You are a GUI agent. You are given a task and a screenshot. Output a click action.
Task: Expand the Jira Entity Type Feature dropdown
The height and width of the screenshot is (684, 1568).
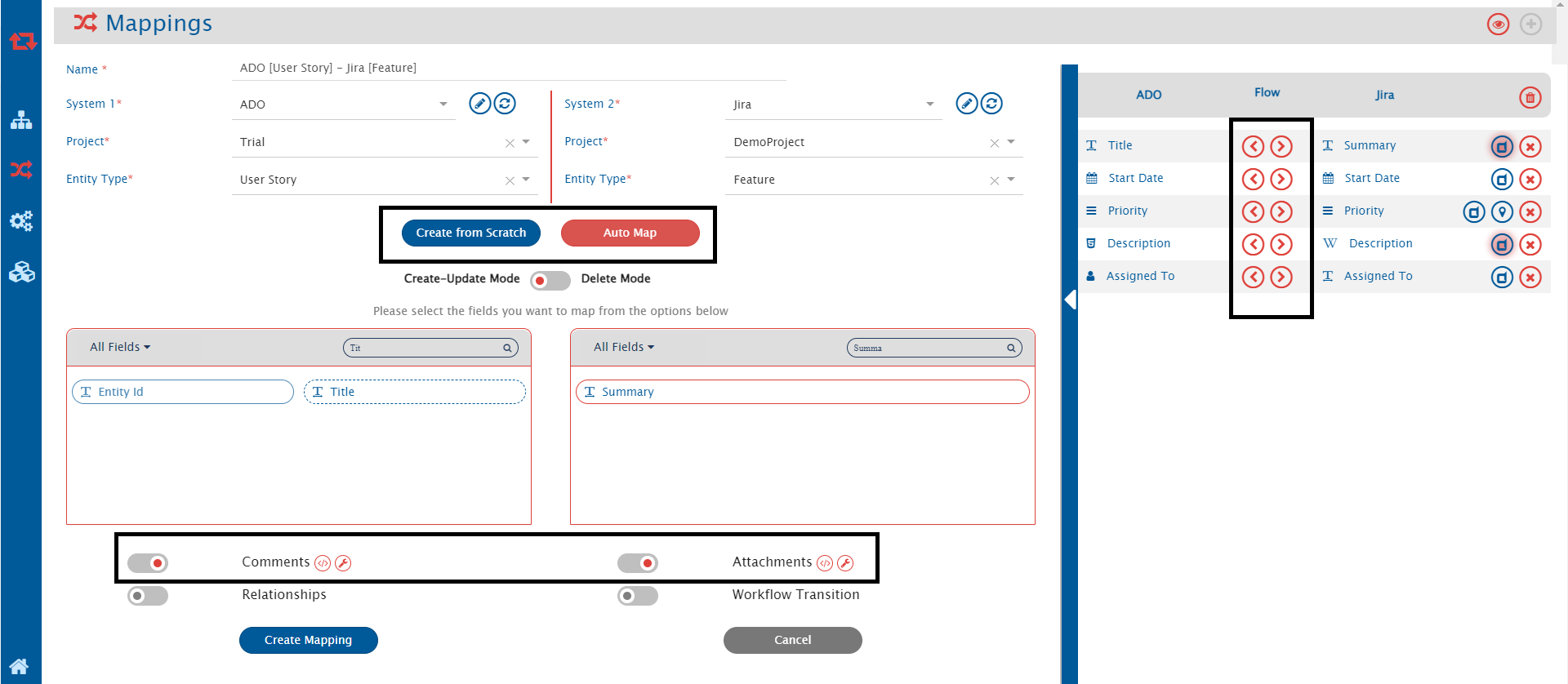click(x=1010, y=180)
